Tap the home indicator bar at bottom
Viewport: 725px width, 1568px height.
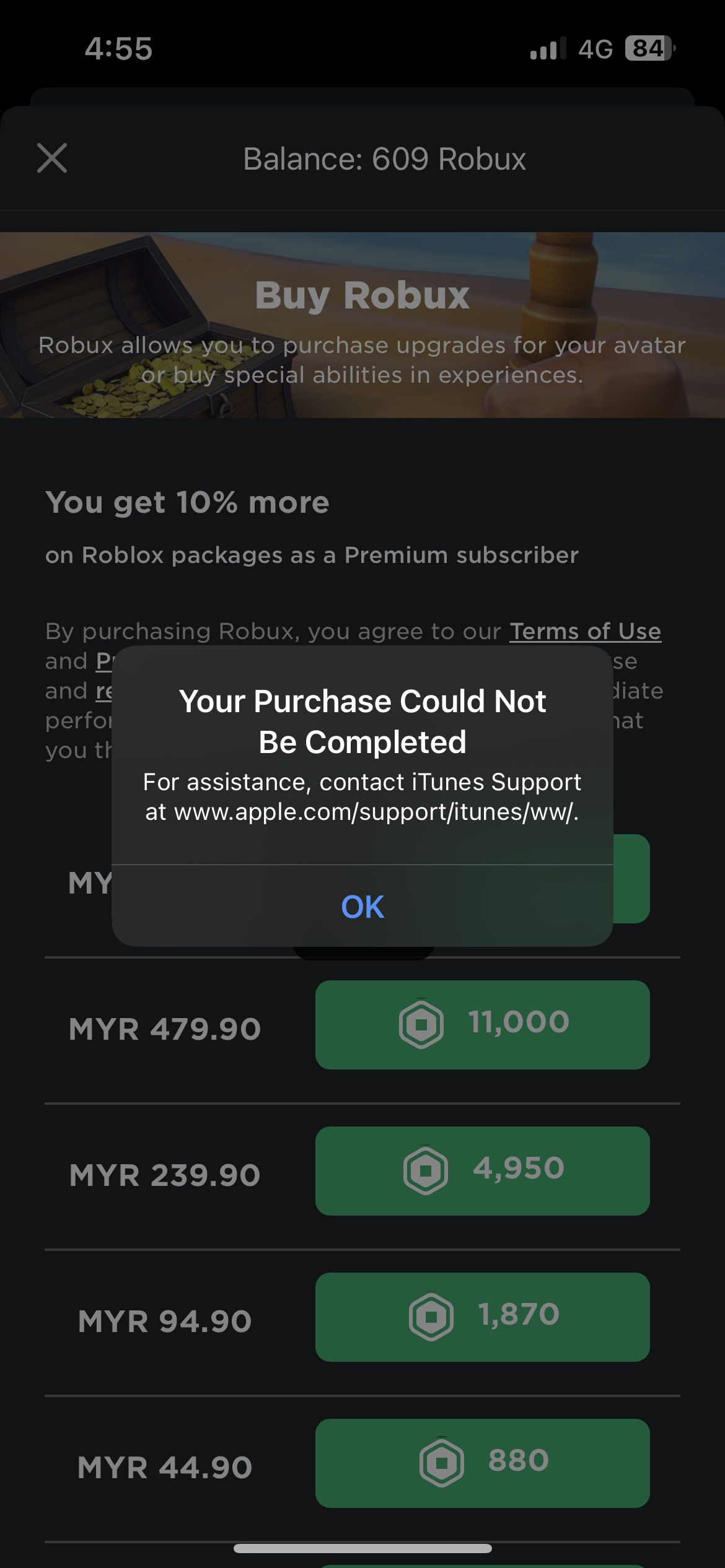[362, 1548]
